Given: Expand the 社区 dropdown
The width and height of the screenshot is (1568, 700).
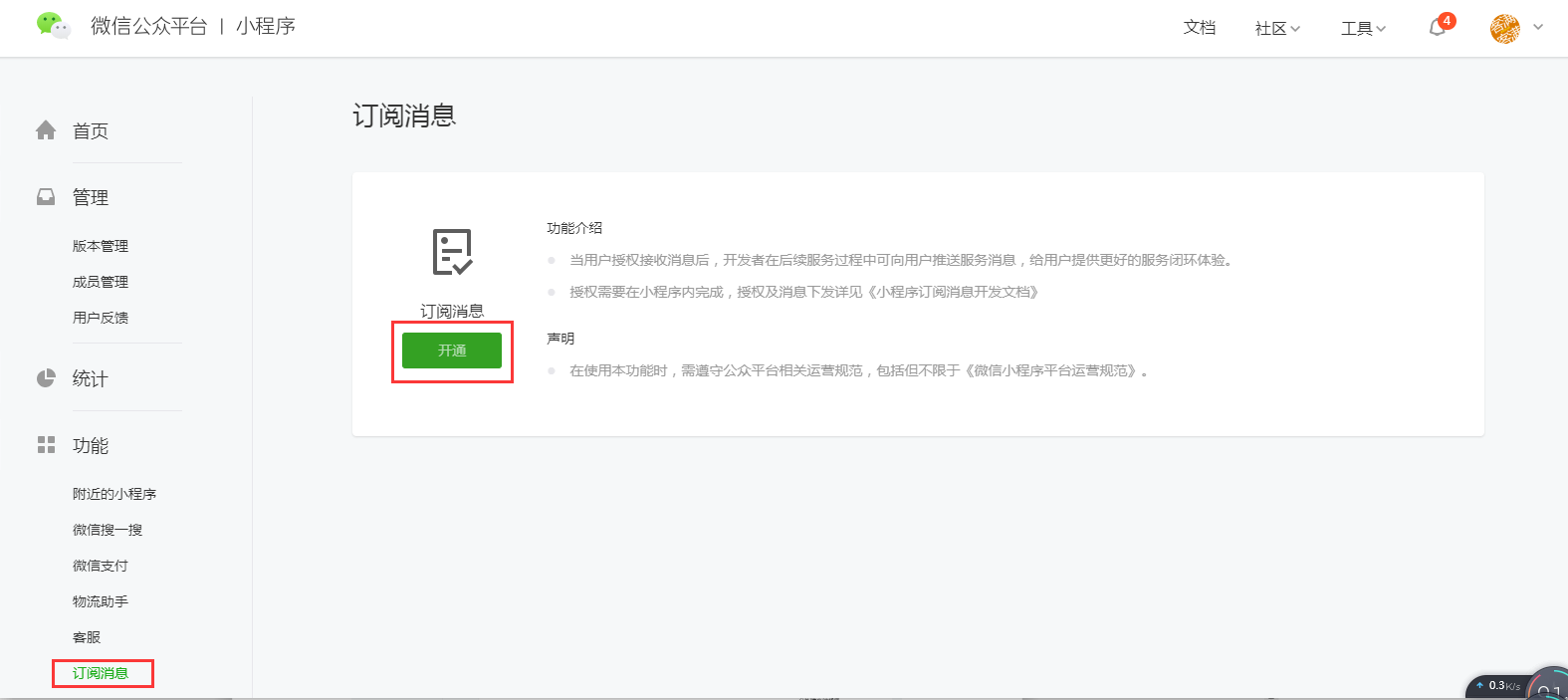Looking at the screenshot, I should (x=1277, y=28).
